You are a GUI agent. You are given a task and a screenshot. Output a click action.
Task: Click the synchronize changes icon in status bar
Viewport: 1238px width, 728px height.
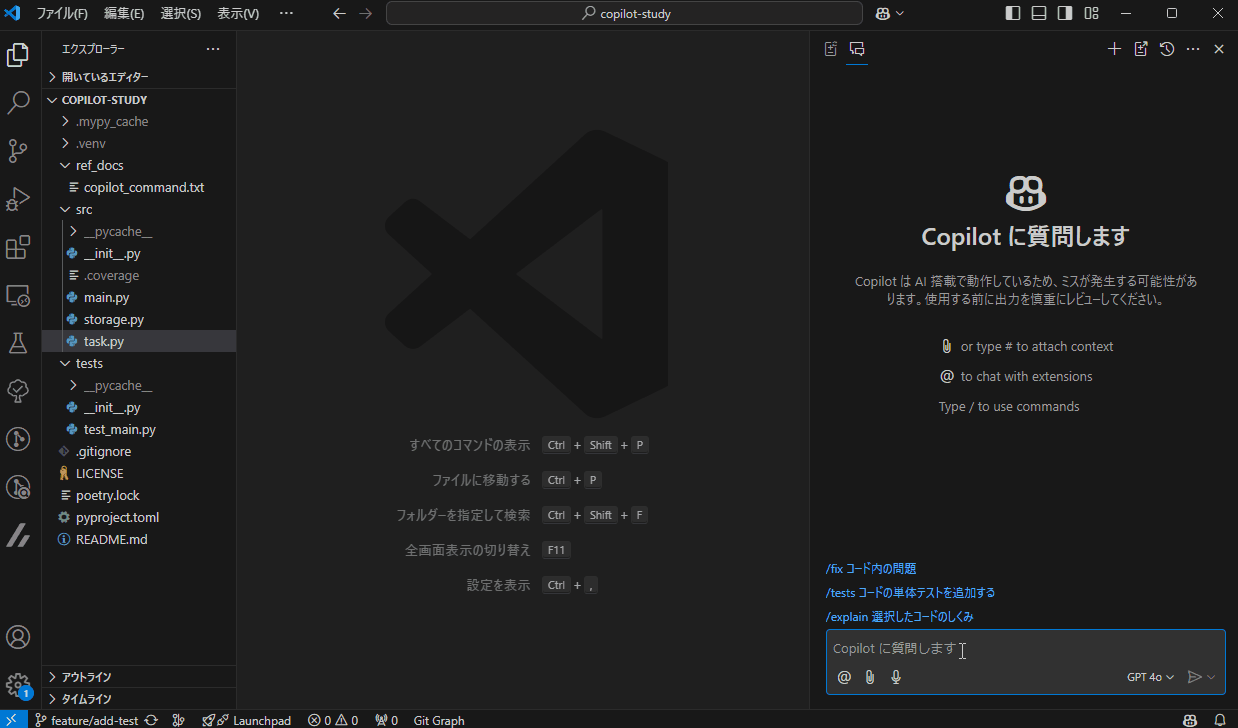coord(151,720)
